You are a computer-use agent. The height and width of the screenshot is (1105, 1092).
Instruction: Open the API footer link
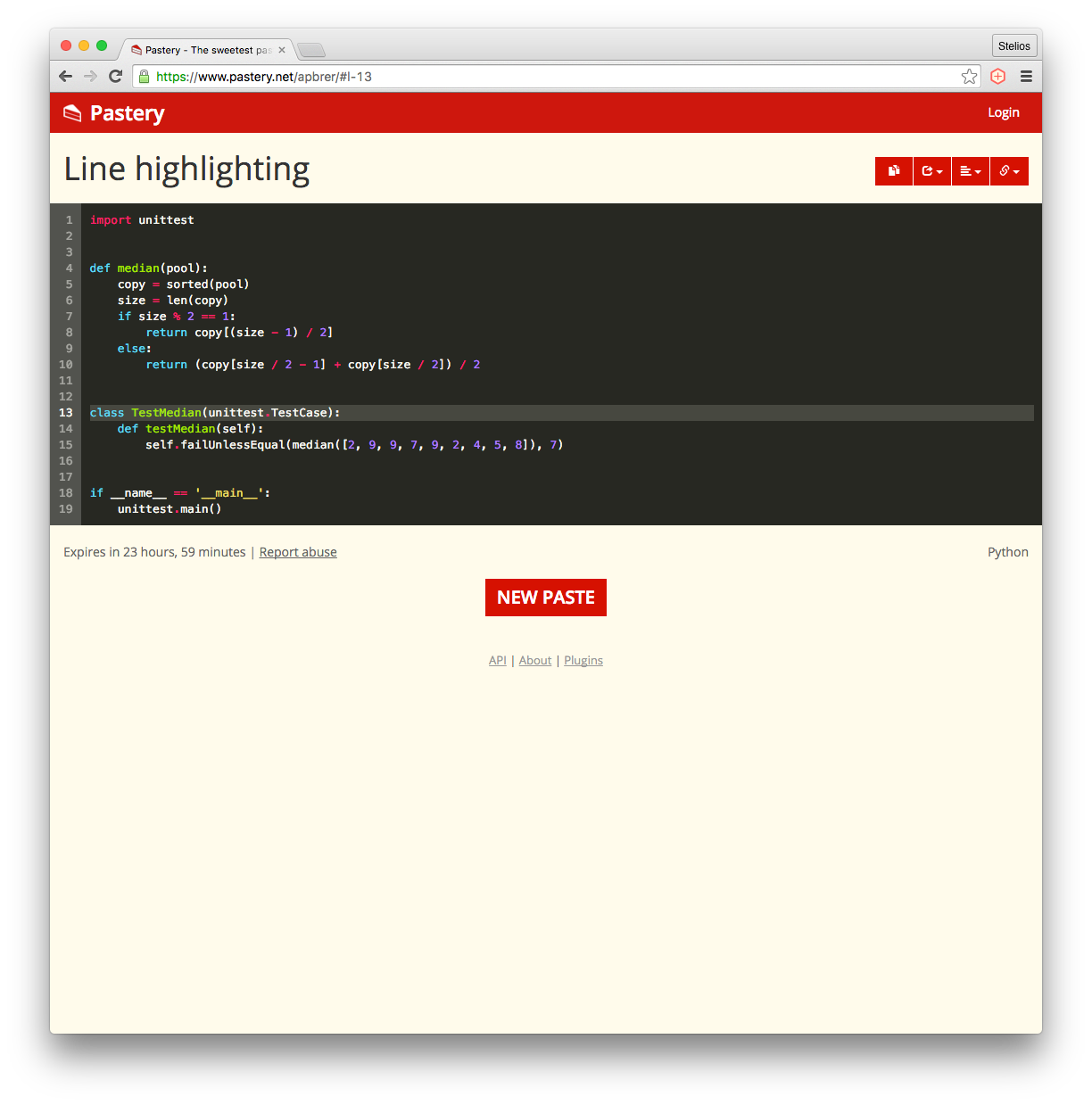click(497, 660)
